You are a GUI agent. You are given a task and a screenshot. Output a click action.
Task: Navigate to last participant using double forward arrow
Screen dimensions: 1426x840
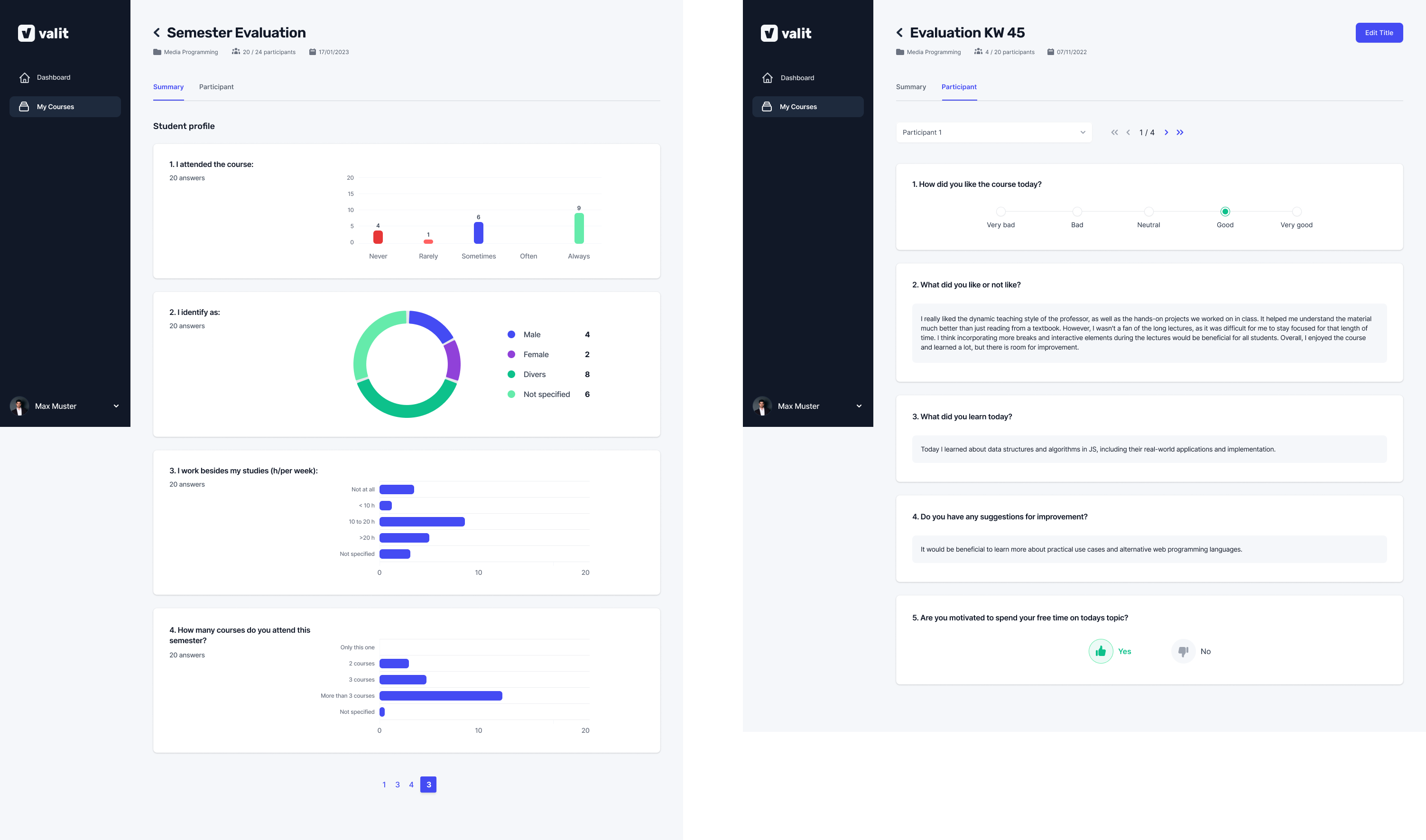pos(1180,132)
